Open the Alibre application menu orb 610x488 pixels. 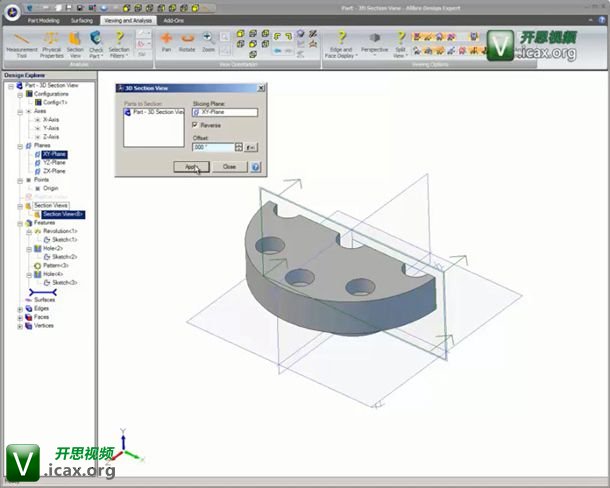(12, 12)
